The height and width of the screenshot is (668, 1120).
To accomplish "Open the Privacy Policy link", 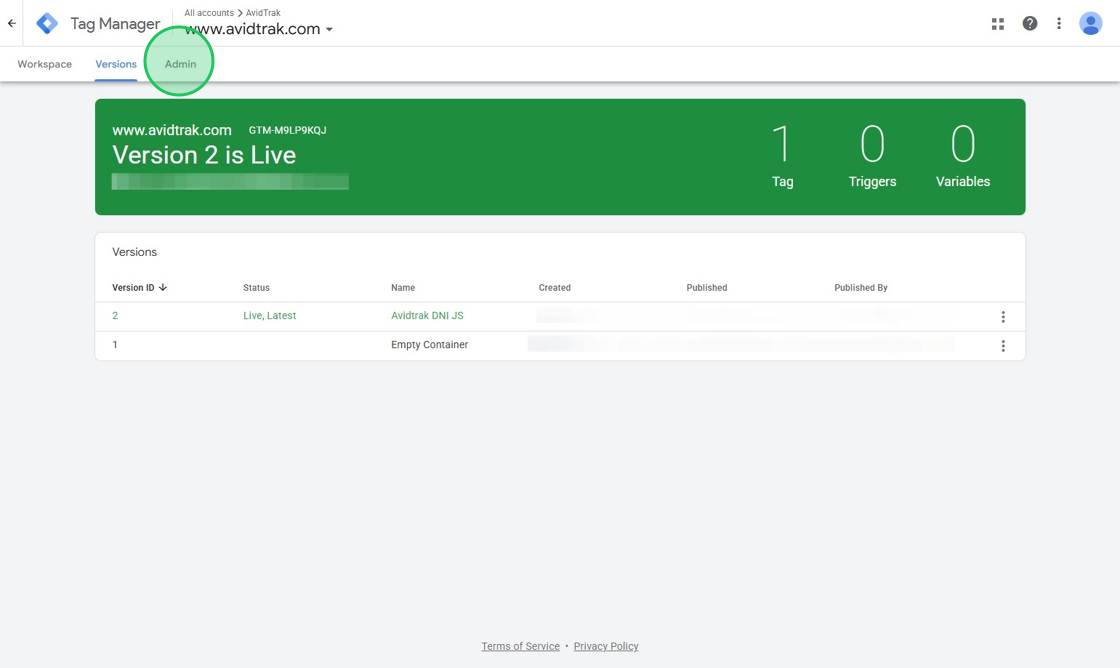I will tap(606, 646).
